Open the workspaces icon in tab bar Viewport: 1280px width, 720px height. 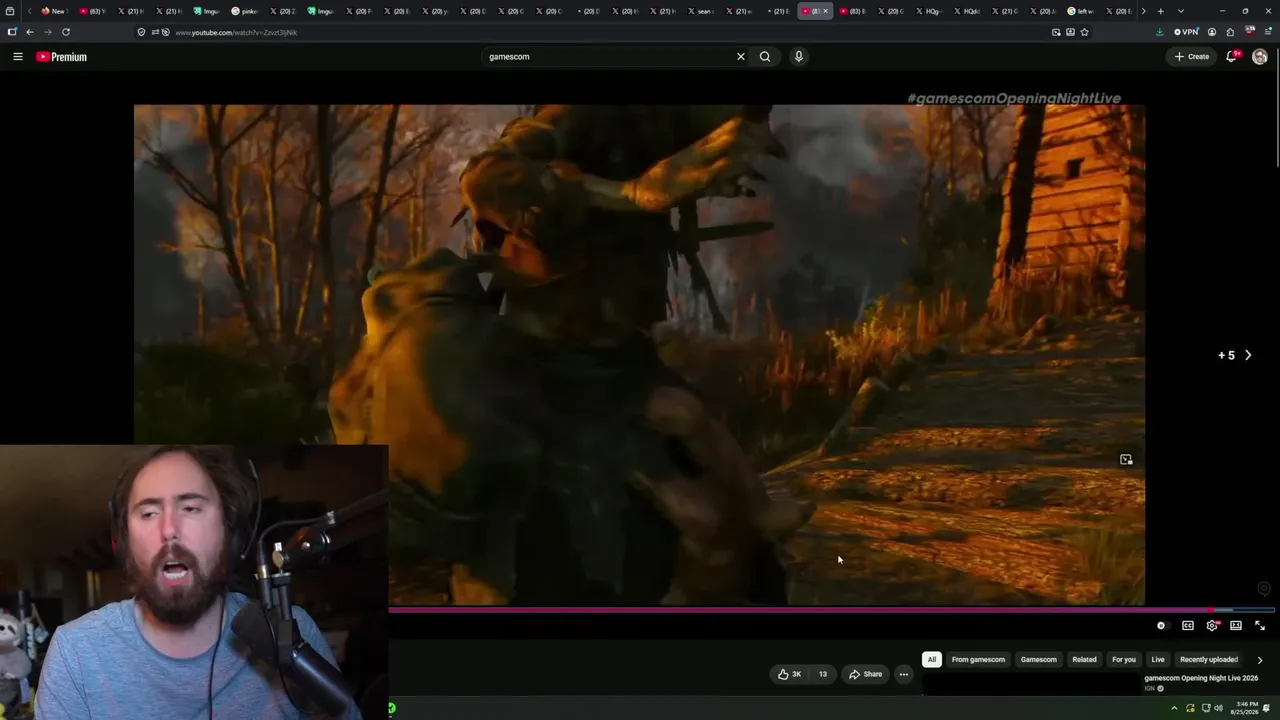pos(10,11)
